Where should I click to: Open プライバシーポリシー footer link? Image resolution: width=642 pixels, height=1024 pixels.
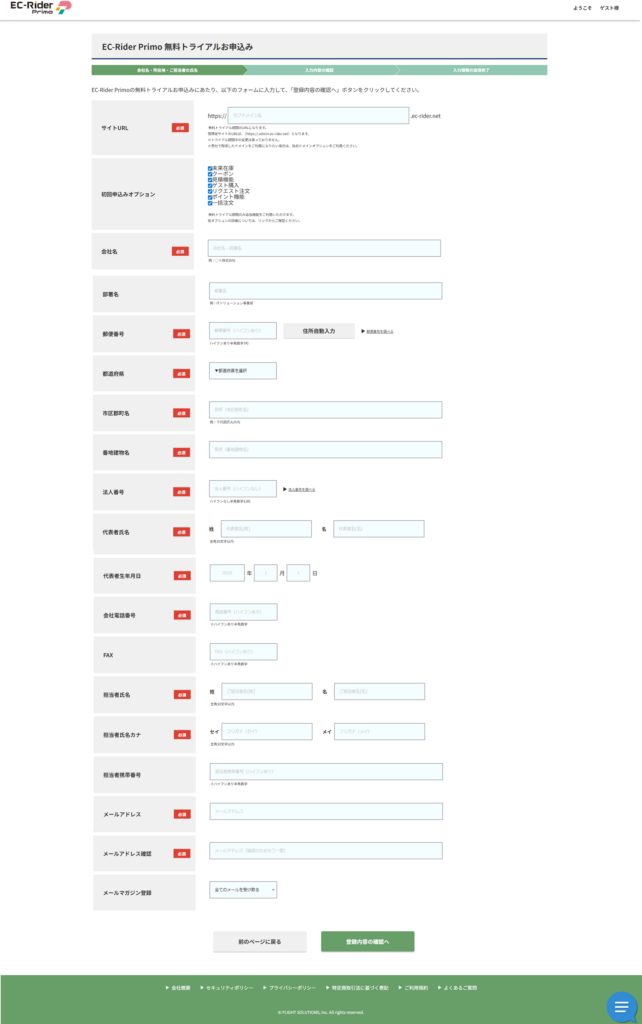292,987
